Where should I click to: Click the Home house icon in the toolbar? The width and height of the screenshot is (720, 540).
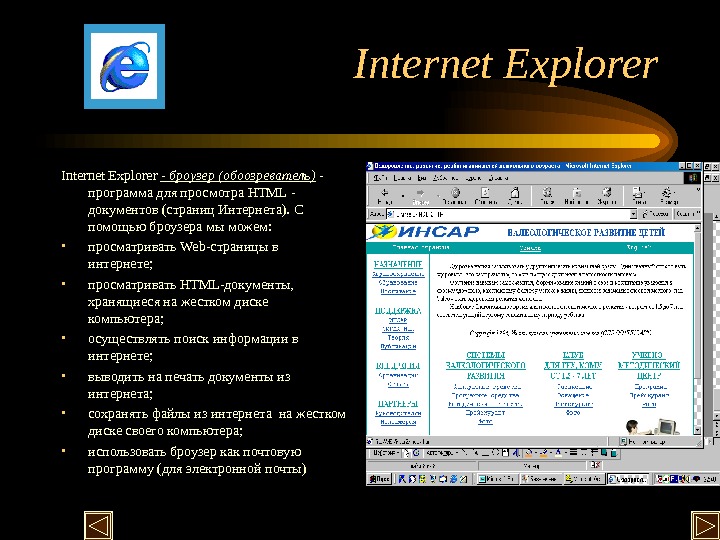515,192
